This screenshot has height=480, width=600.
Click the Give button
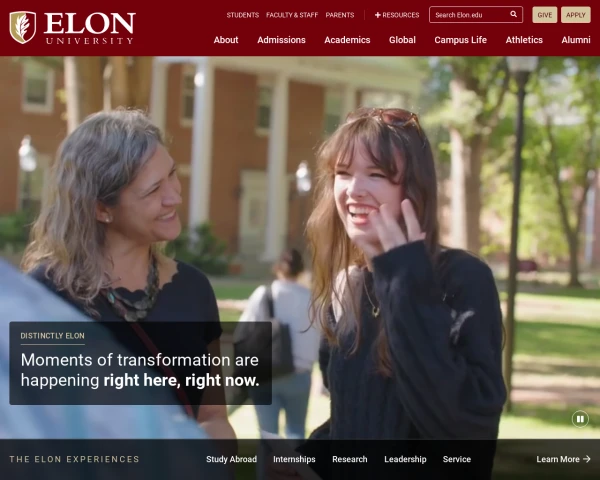(545, 15)
